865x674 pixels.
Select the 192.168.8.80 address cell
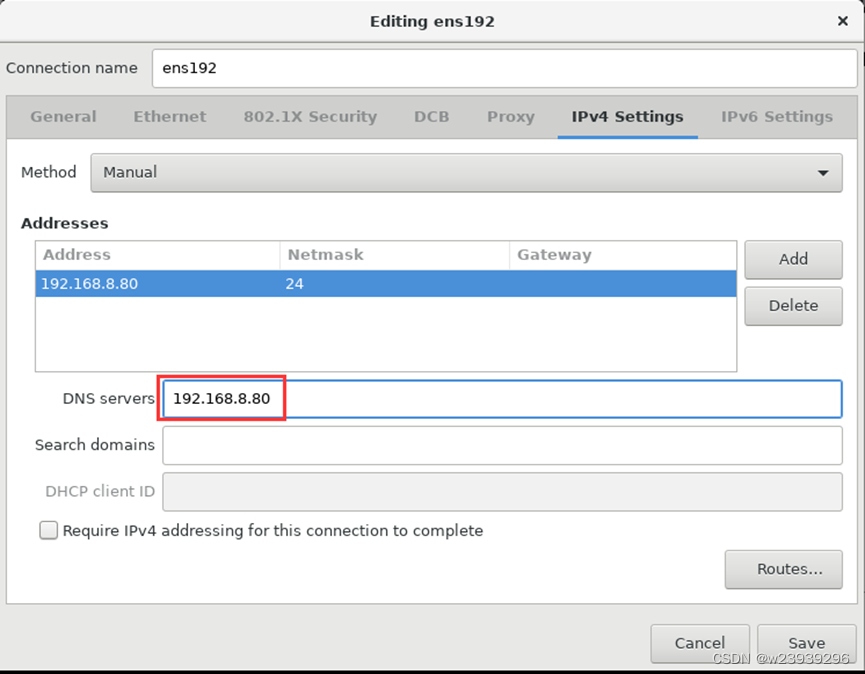pos(158,283)
